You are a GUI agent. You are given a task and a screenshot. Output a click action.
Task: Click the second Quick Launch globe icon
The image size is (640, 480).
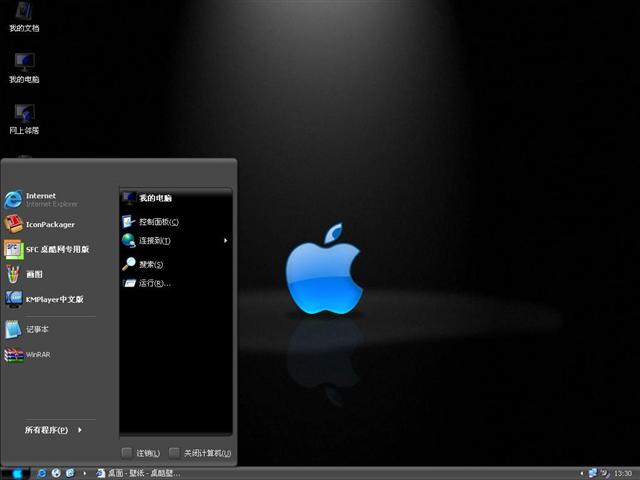[x=56, y=473]
